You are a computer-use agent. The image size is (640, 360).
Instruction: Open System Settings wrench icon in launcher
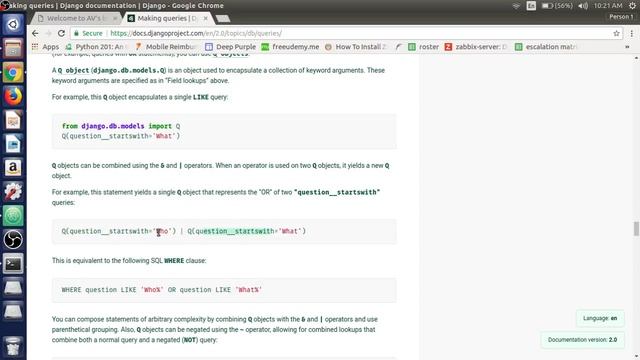[x=13, y=192]
